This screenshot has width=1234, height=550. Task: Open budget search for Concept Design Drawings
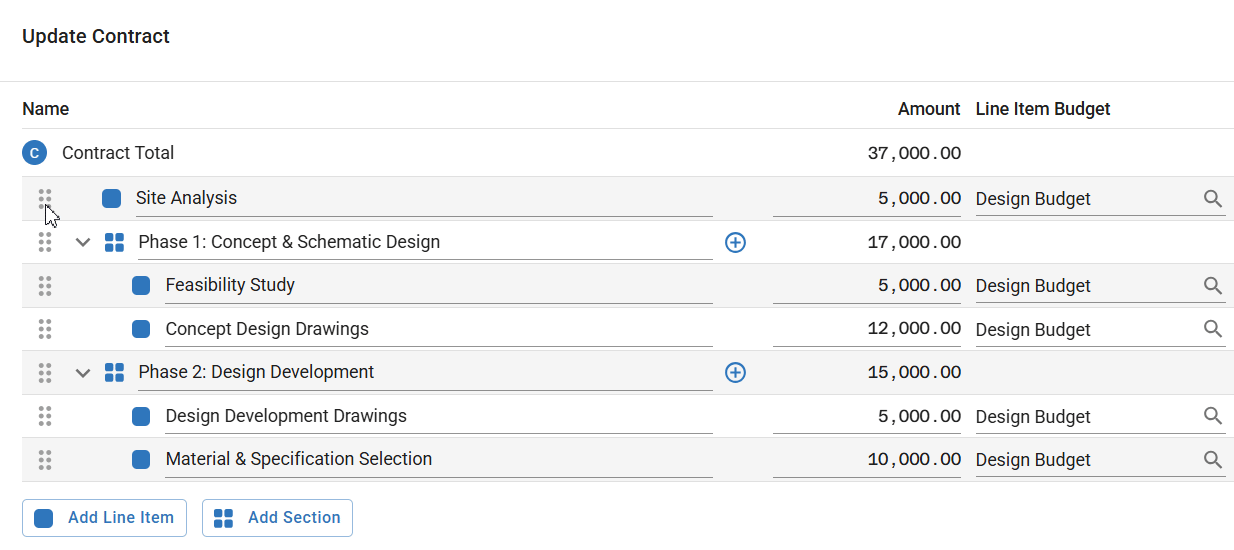(x=1213, y=329)
